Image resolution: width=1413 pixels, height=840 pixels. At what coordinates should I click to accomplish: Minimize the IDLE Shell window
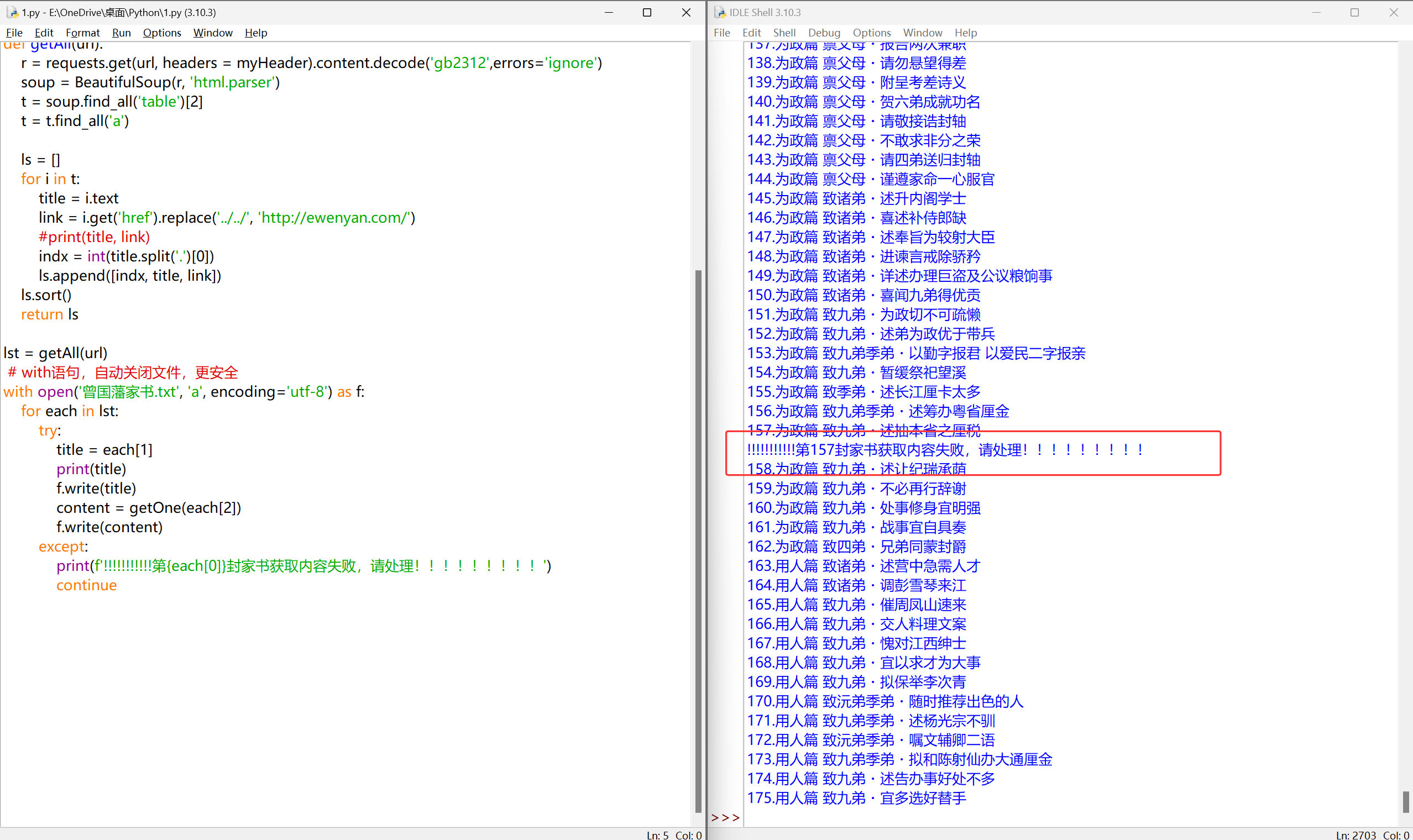(1316, 12)
